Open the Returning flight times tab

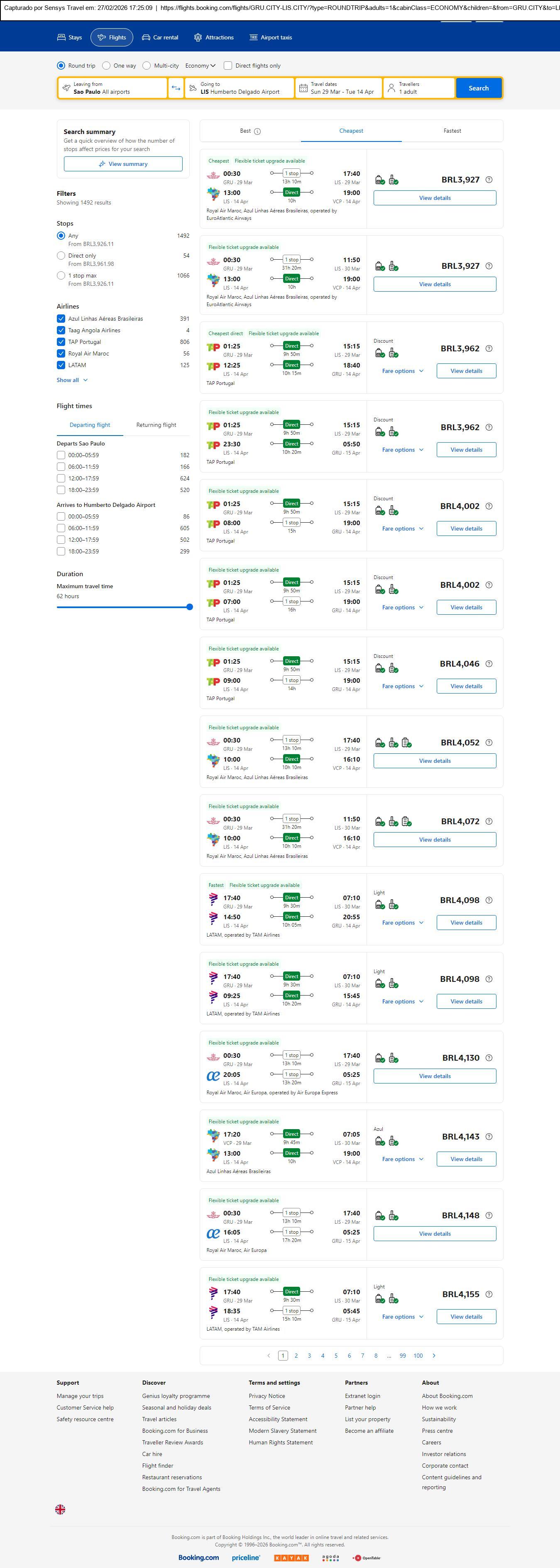click(x=156, y=425)
